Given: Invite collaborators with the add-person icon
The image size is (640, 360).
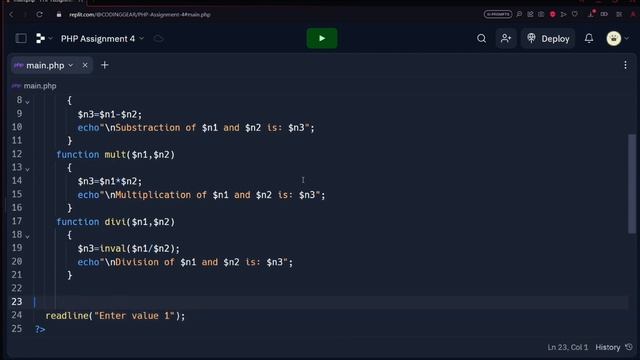Looking at the screenshot, I should pos(506,38).
